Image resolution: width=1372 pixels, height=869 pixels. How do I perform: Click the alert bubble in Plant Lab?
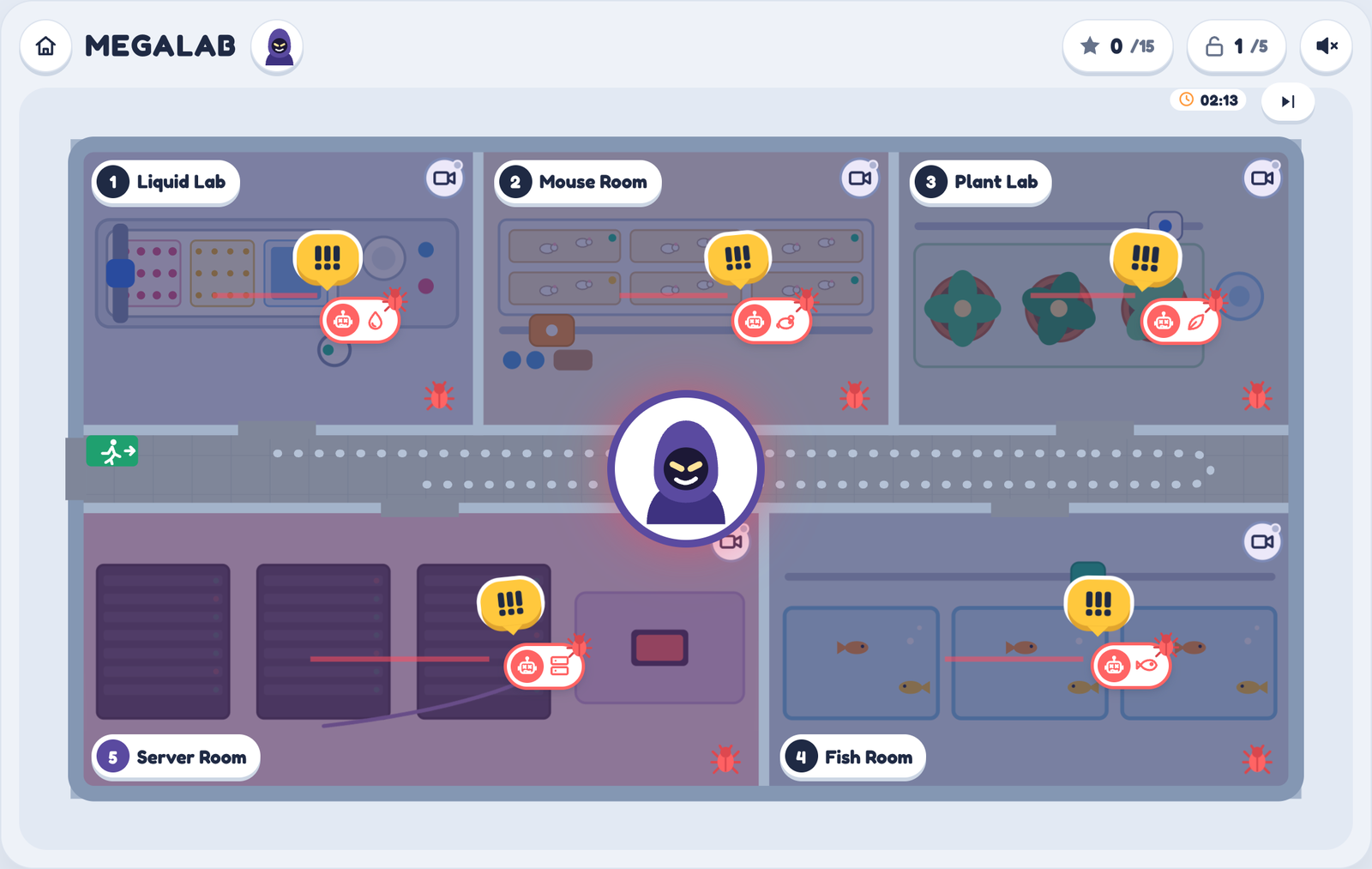tap(1146, 259)
